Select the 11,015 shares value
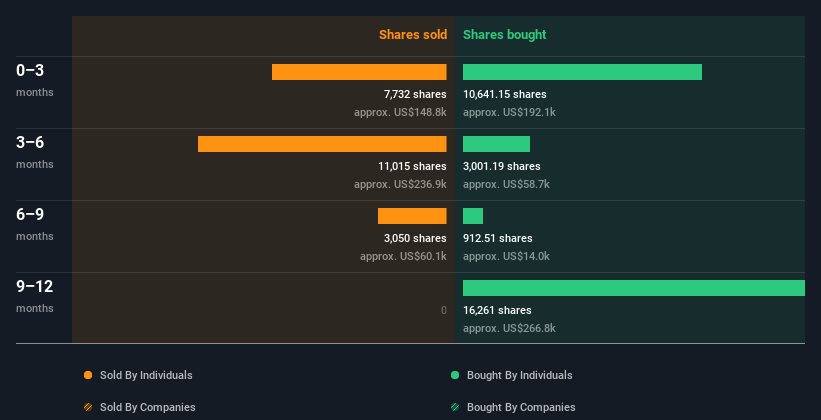821x420 pixels. (x=413, y=167)
